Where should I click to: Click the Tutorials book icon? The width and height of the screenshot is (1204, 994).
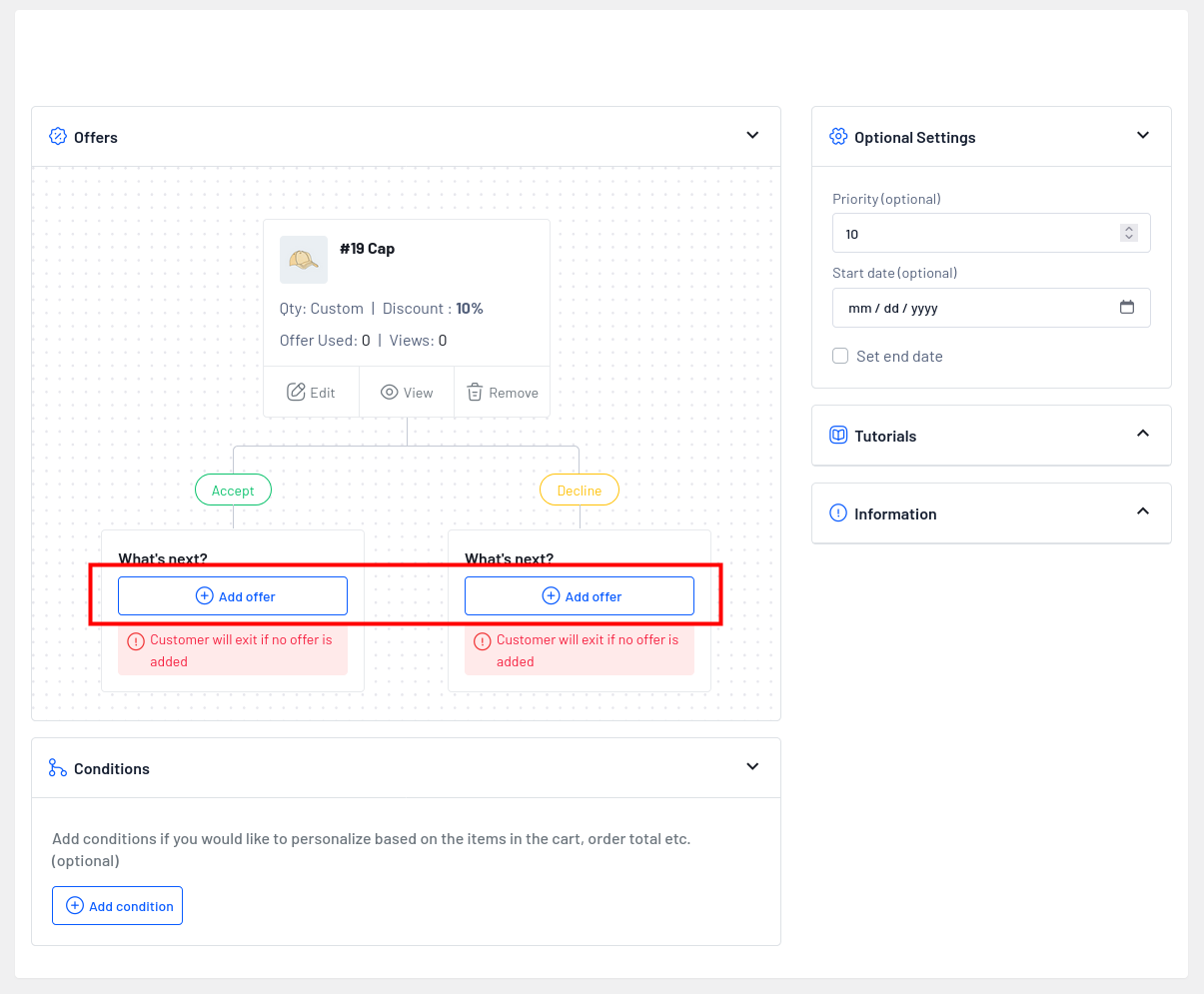tap(838, 436)
